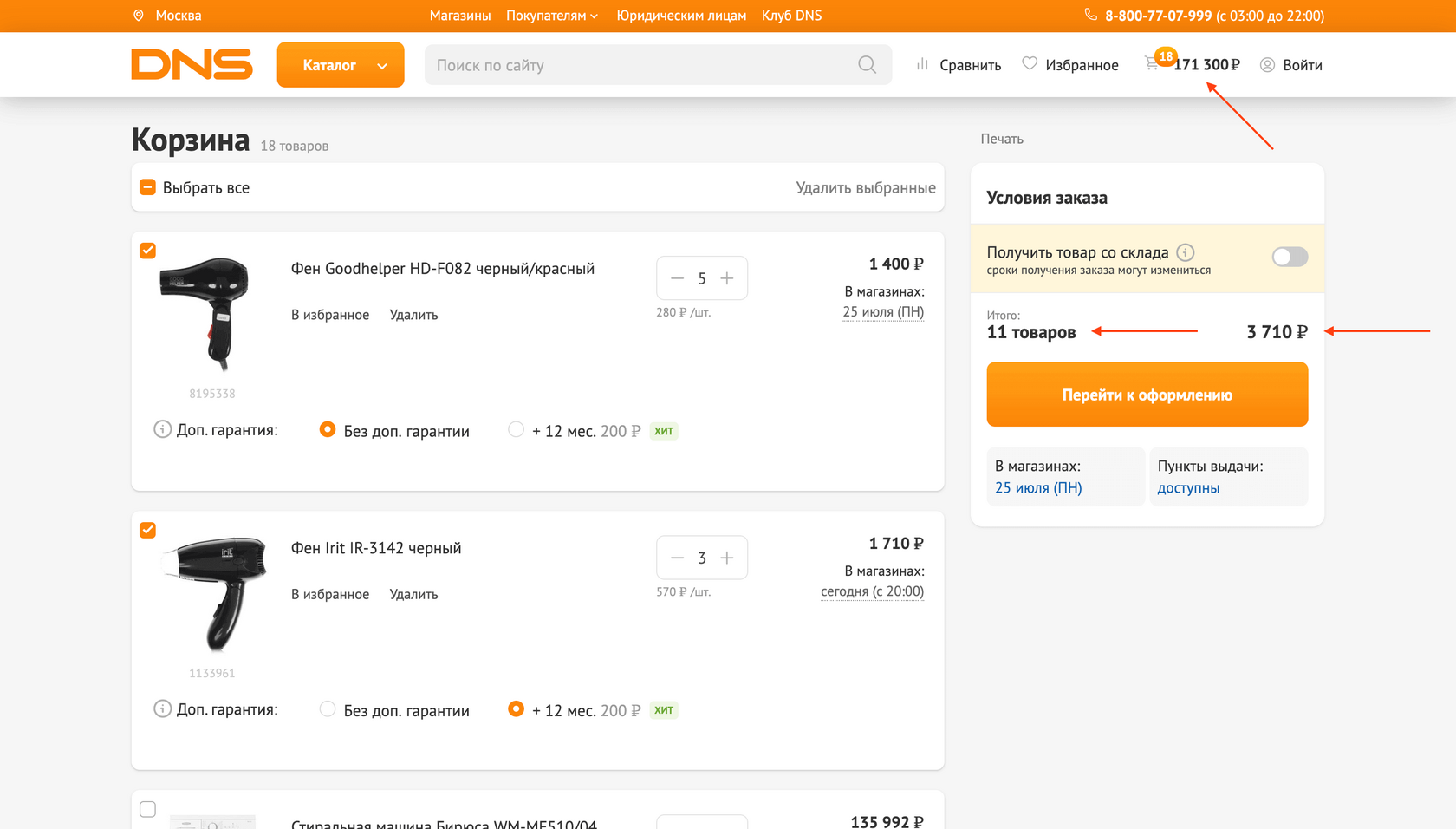Click the 135 992 ₽ price of Бирюса
Viewport: 1456px width, 829px height.
tap(887, 821)
